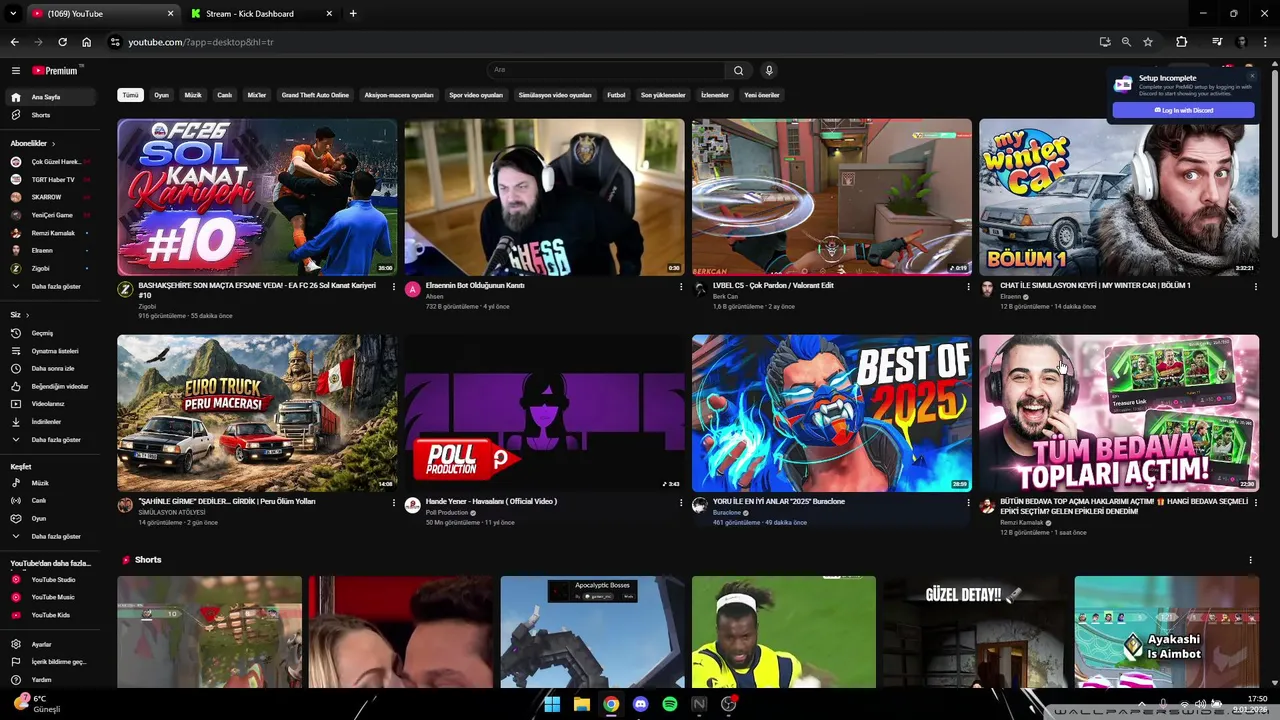Click the YouTube search input field
1280x720 pixels.
(x=606, y=70)
